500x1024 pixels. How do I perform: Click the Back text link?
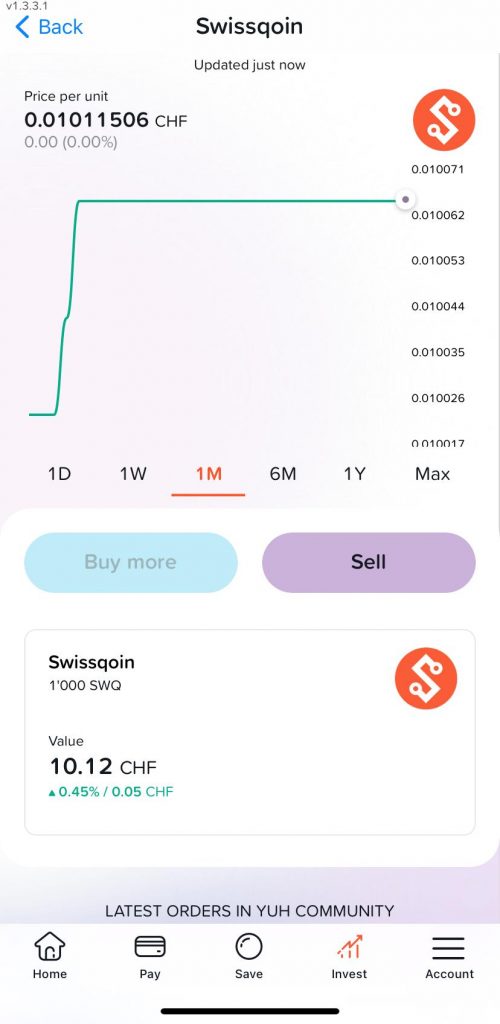click(x=61, y=27)
